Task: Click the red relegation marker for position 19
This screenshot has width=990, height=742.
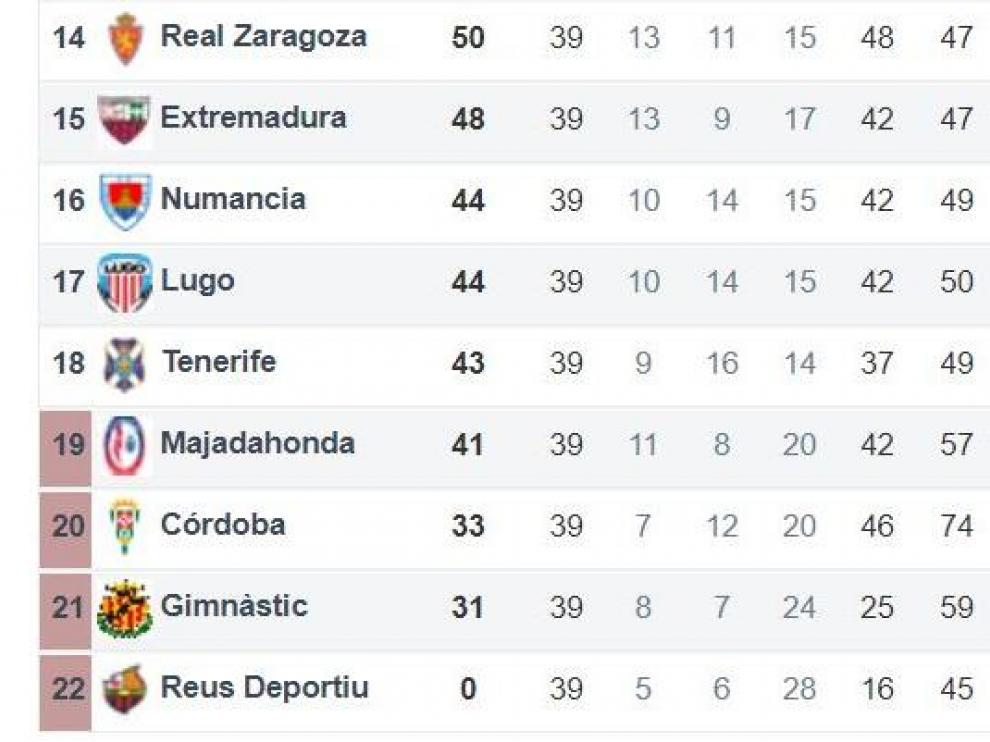Action: (65, 448)
